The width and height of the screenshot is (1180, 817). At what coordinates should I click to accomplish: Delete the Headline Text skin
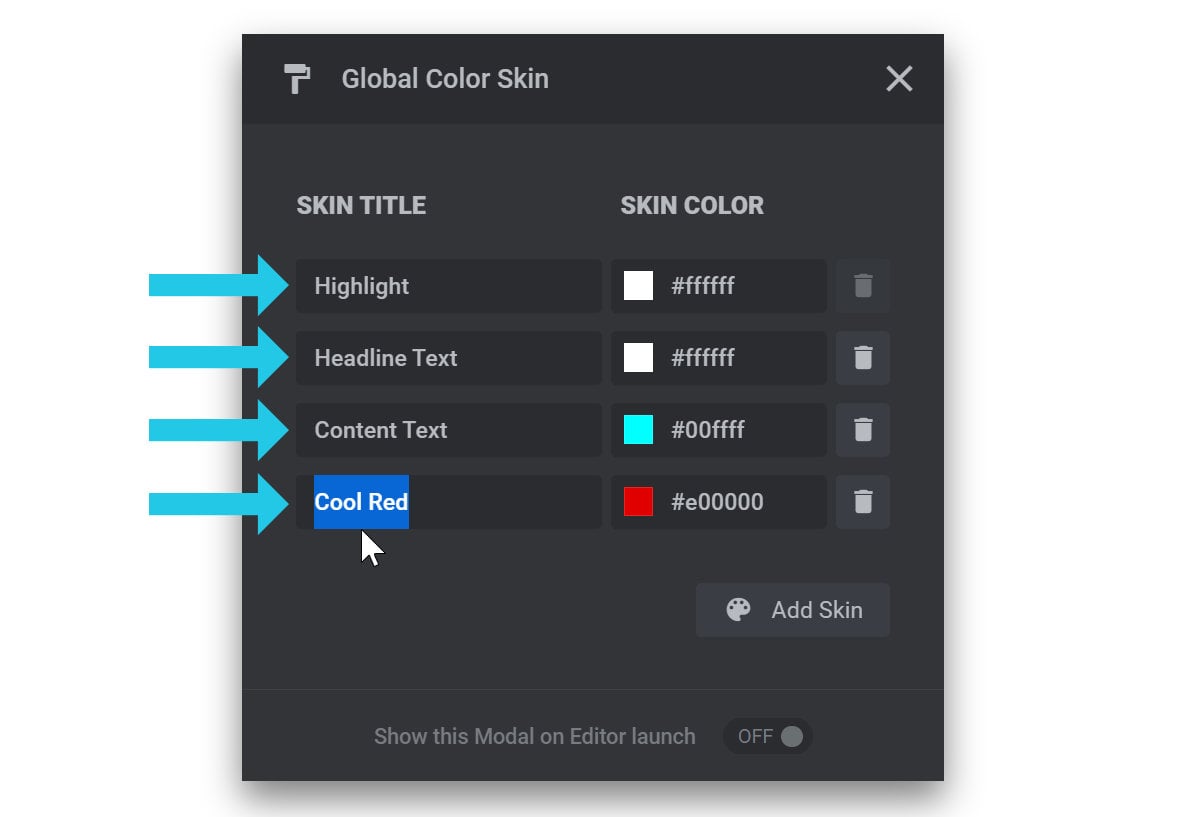tap(863, 357)
